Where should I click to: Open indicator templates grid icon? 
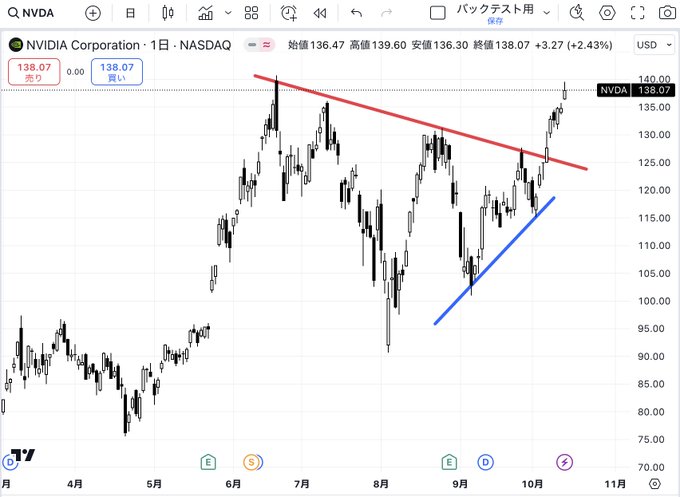click(x=252, y=13)
